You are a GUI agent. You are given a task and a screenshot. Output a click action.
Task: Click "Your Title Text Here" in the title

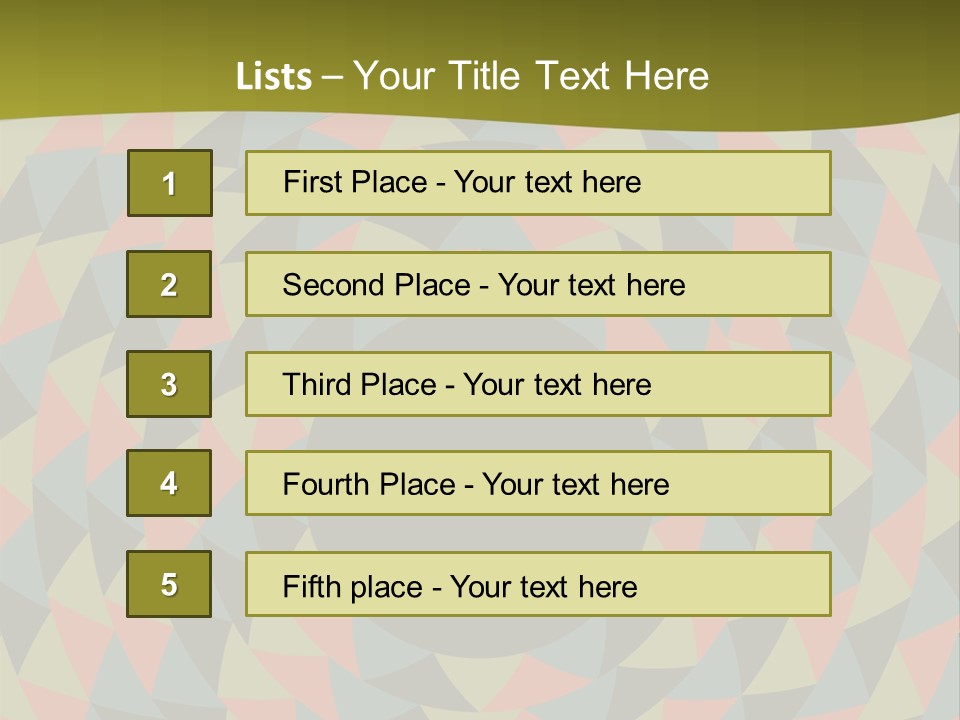[x=531, y=77]
